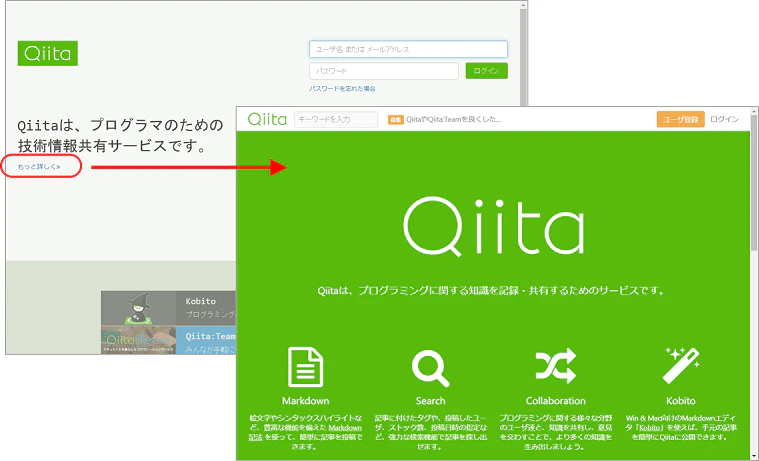Image resolution: width=759 pixels, height=461 pixels.
Task: Click the orange badge beside the announcement
Action: [395, 120]
